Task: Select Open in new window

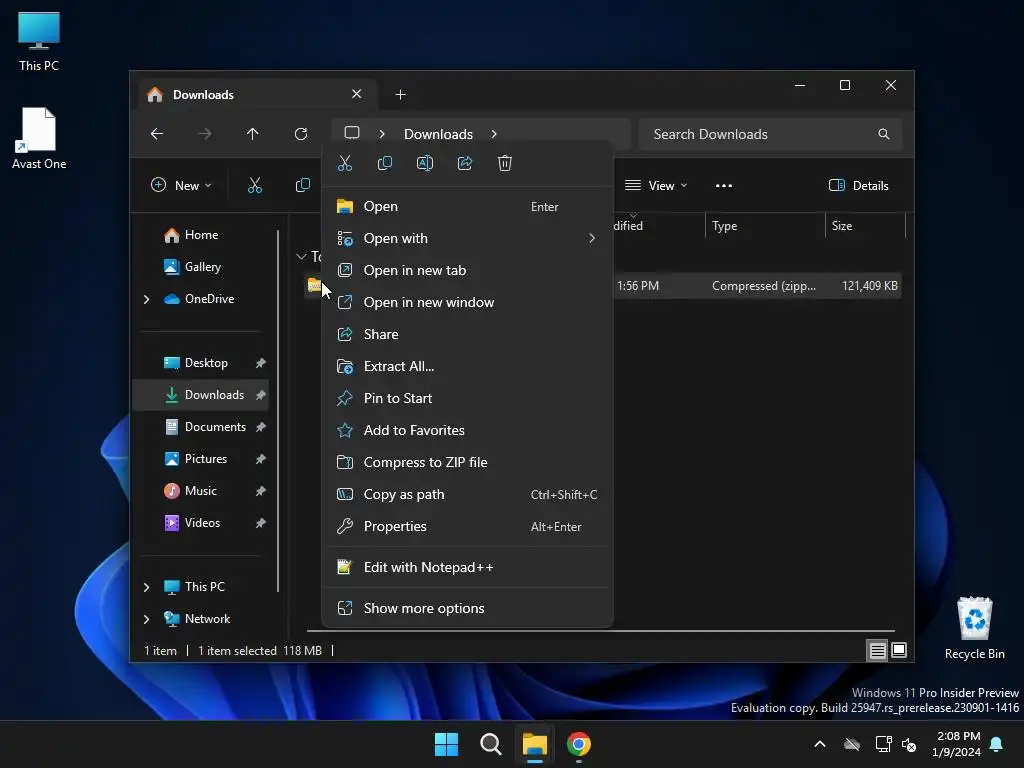Action: [467, 302]
